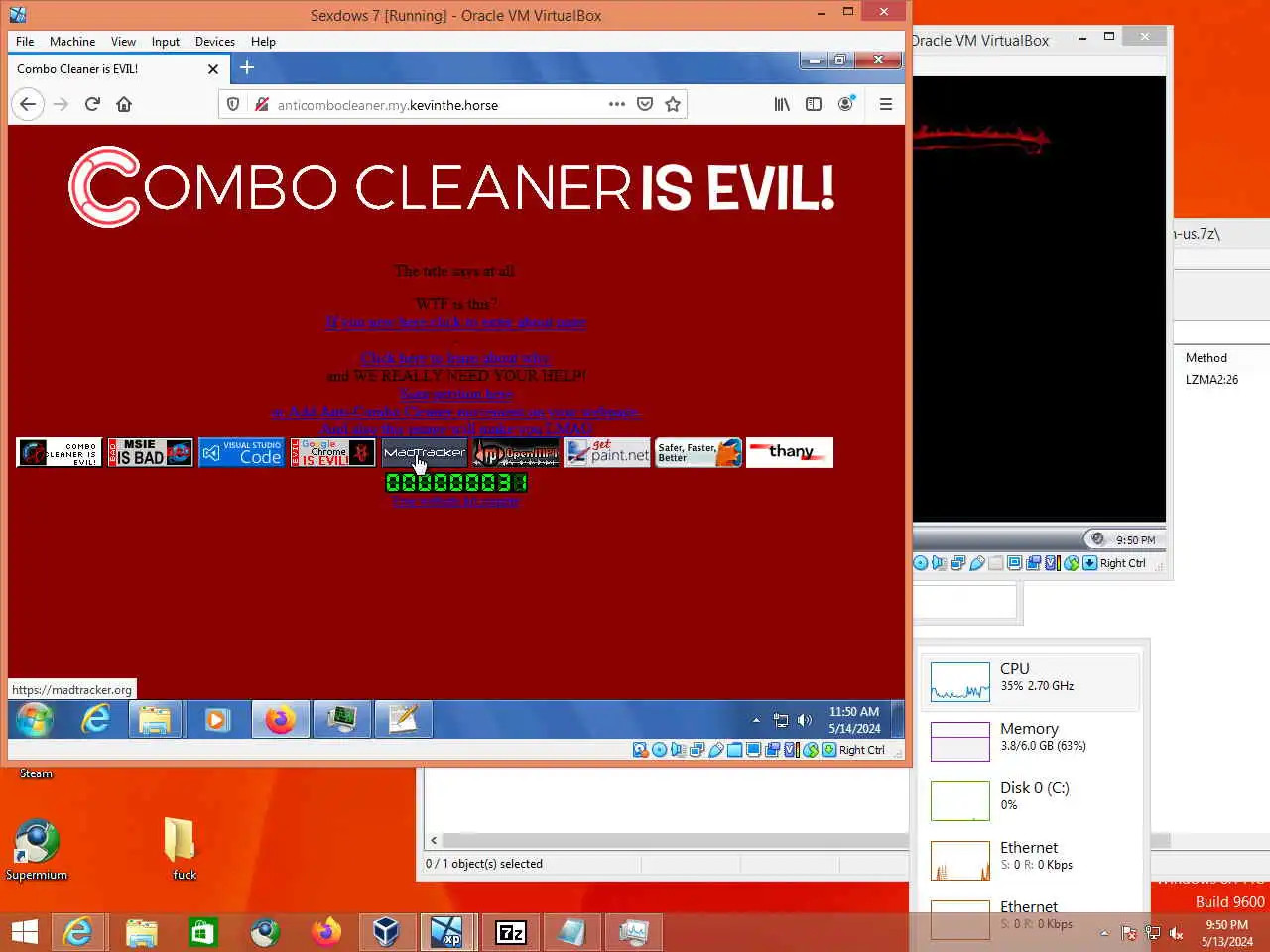Click the get paint.net badge
The width and height of the screenshot is (1270, 952).
606,453
